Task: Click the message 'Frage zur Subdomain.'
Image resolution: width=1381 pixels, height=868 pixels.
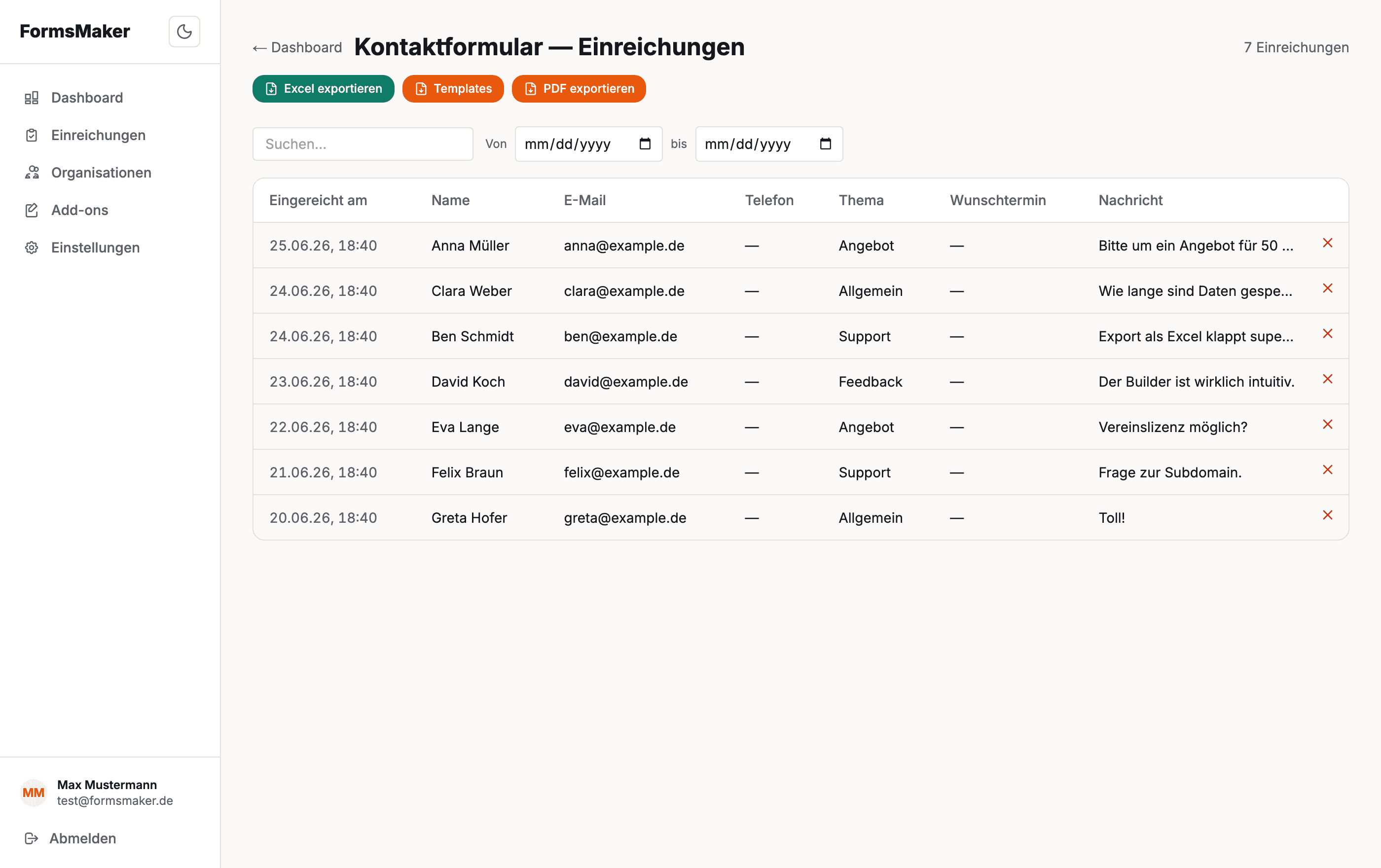Action: coord(1169,472)
